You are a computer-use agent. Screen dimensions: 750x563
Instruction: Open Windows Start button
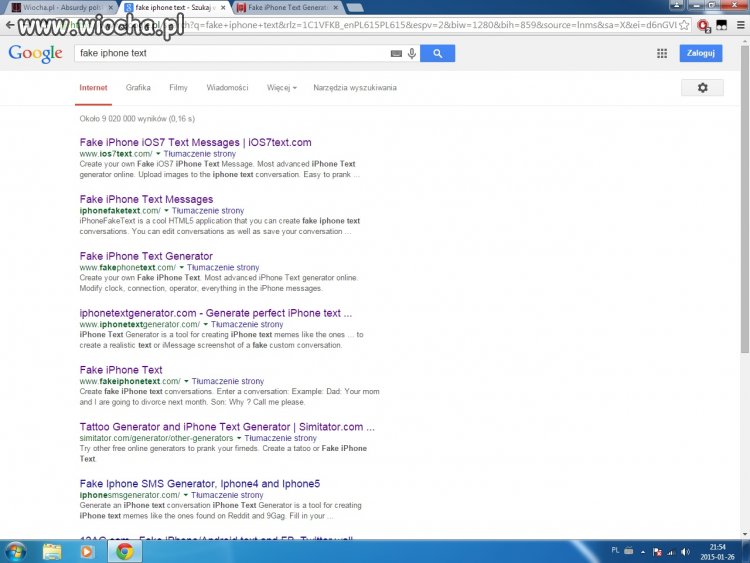point(15,552)
